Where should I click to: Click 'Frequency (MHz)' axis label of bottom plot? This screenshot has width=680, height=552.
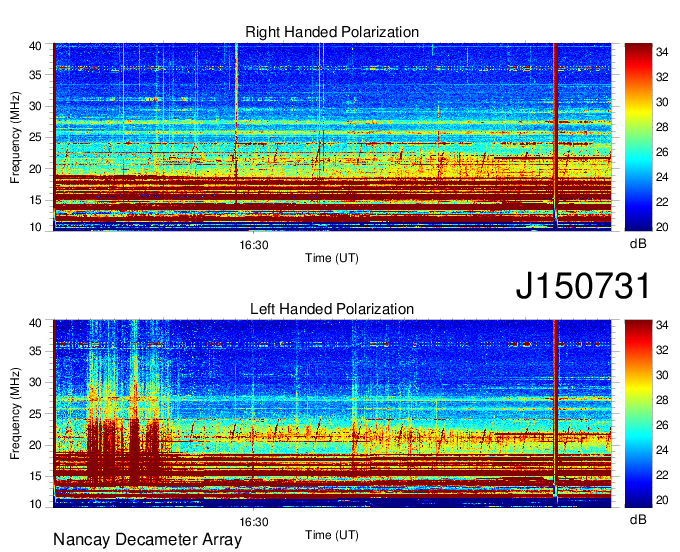15,413
